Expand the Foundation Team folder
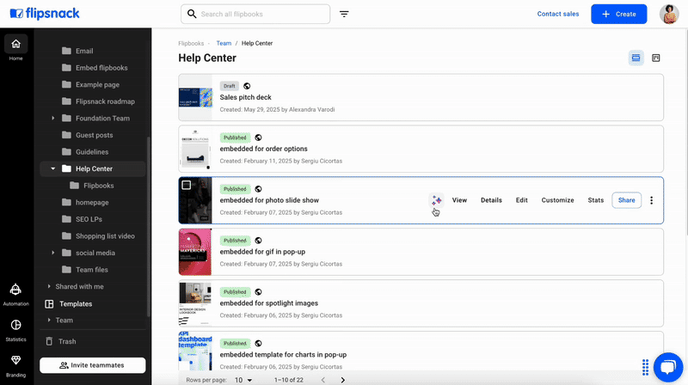This screenshot has width=688, height=385. tap(53, 118)
